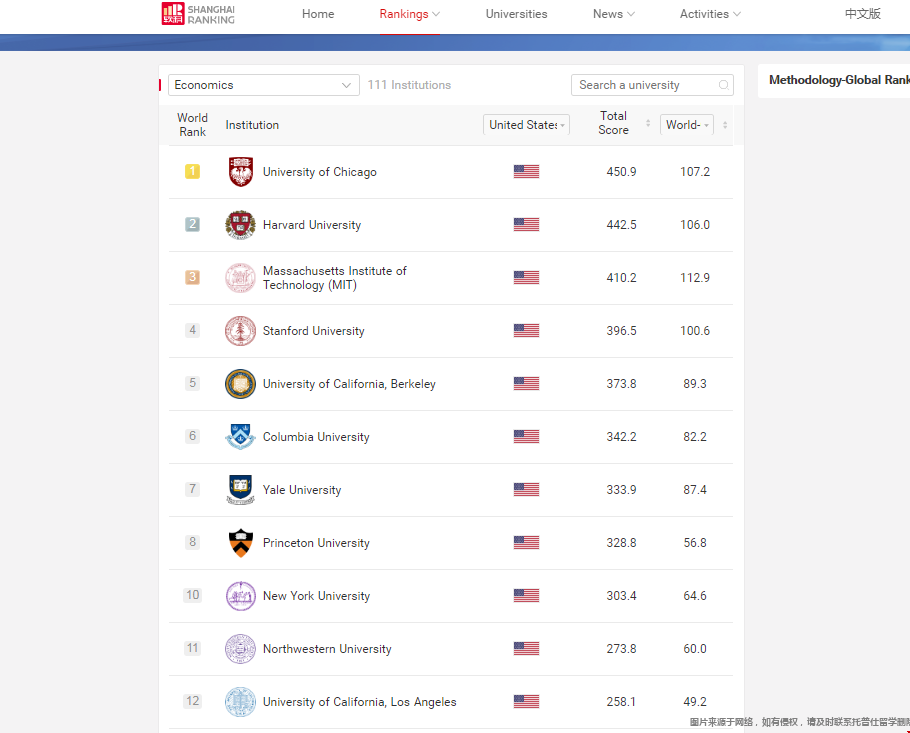The image size is (910, 733).
Task: Open the World- indicator dropdown
Action: pos(687,125)
